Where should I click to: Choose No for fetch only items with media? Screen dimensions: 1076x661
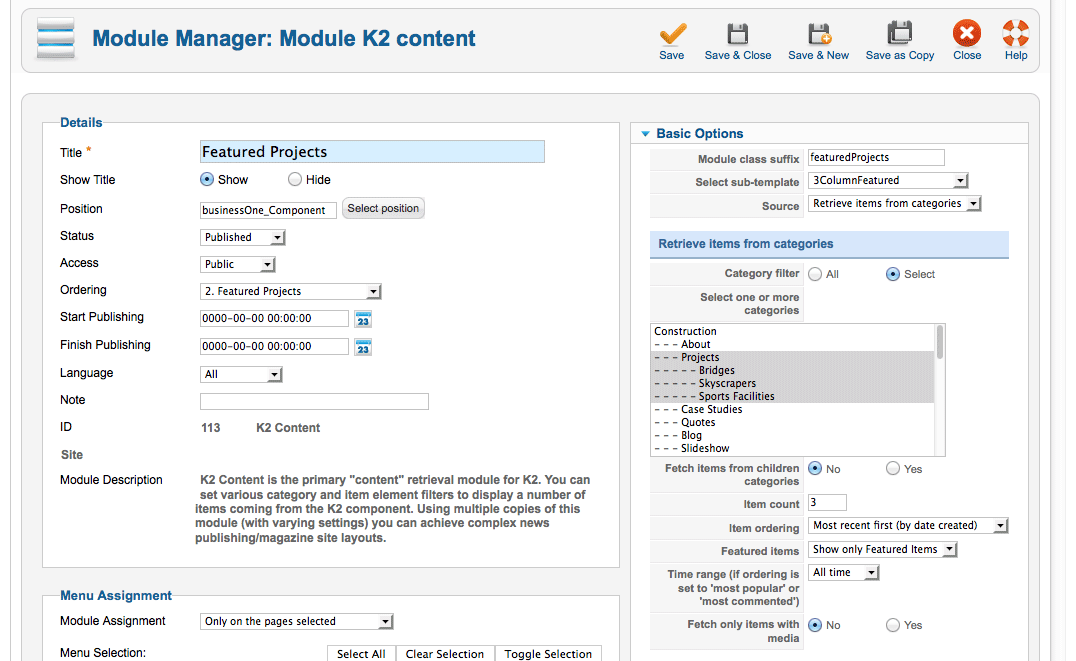click(x=815, y=625)
